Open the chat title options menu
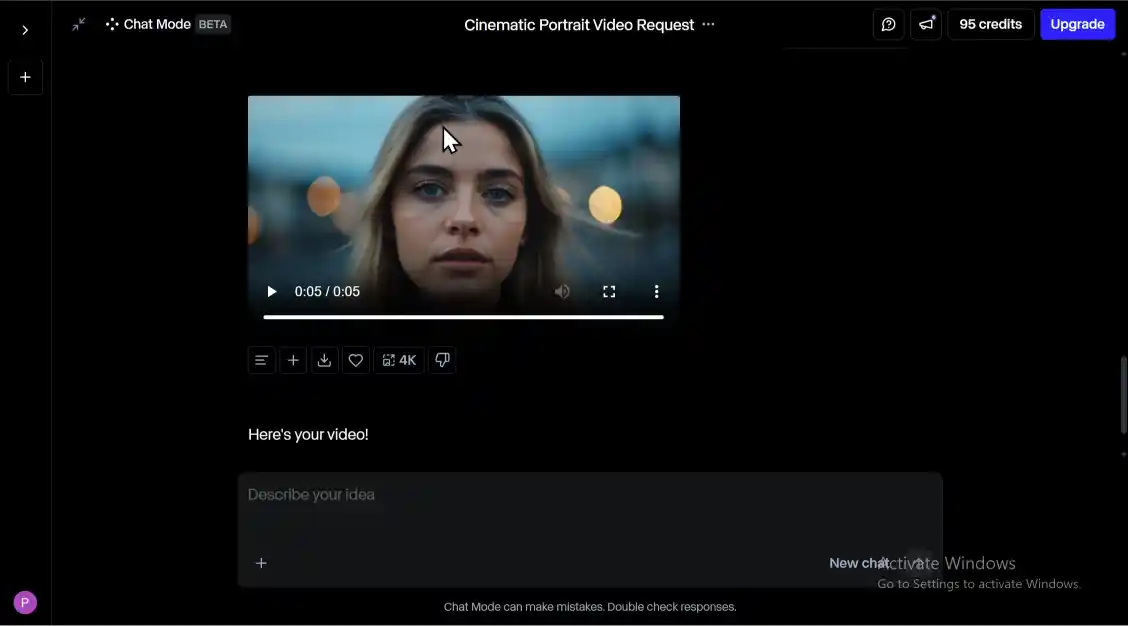 point(707,24)
